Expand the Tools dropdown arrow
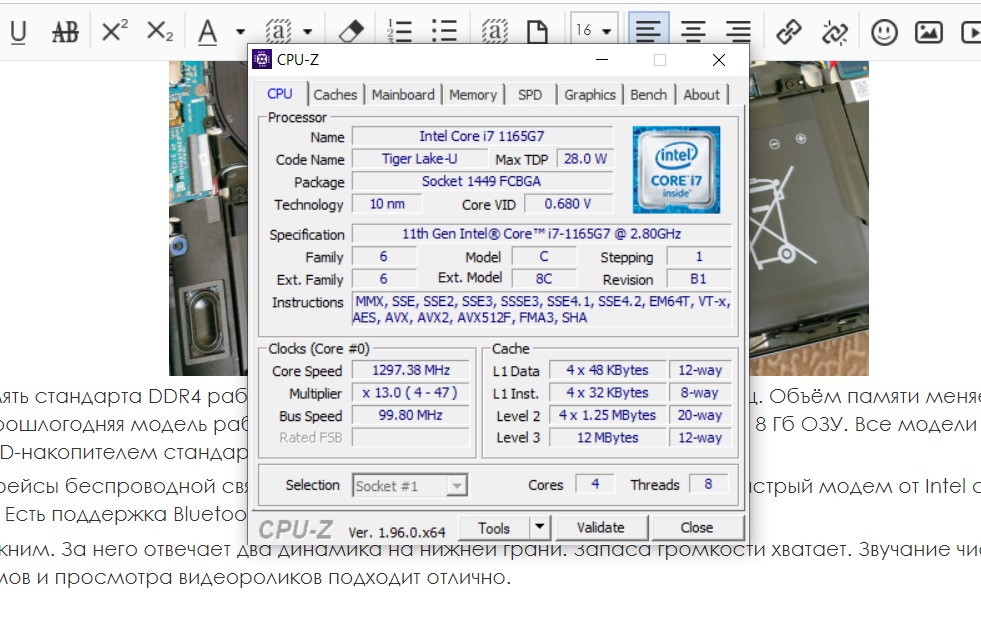 pos(540,527)
